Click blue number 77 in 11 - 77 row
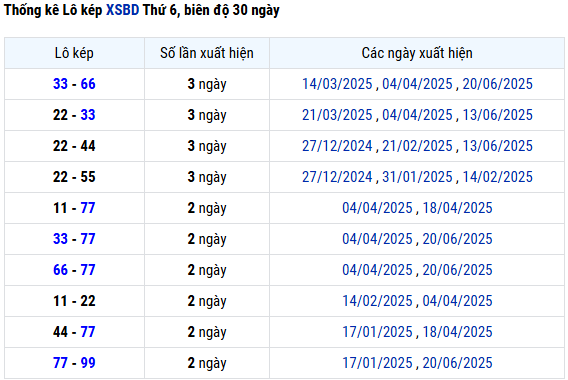The height and width of the screenshot is (380, 568). pos(88,208)
